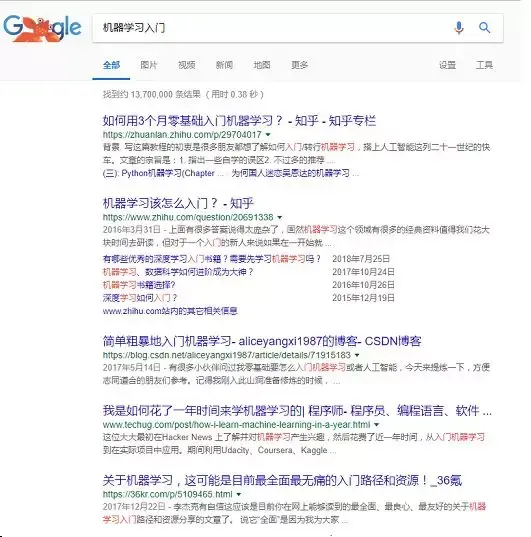The width and height of the screenshot is (531, 537).
Task: Click URL text blog.csdn.net/aliceyangxi1987 article
Action: pyautogui.click(x=227, y=355)
